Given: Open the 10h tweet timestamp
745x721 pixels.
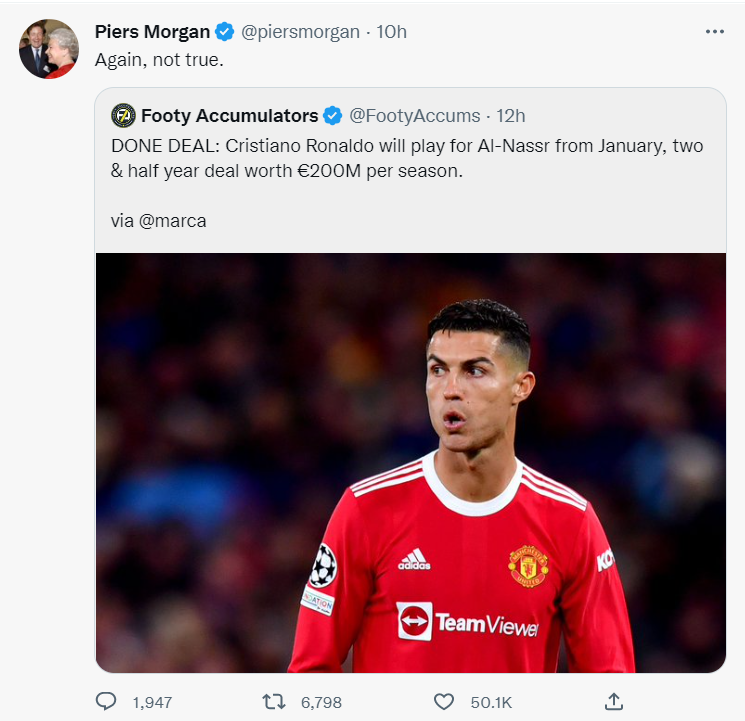Looking at the screenshot, I should [392, 32].
